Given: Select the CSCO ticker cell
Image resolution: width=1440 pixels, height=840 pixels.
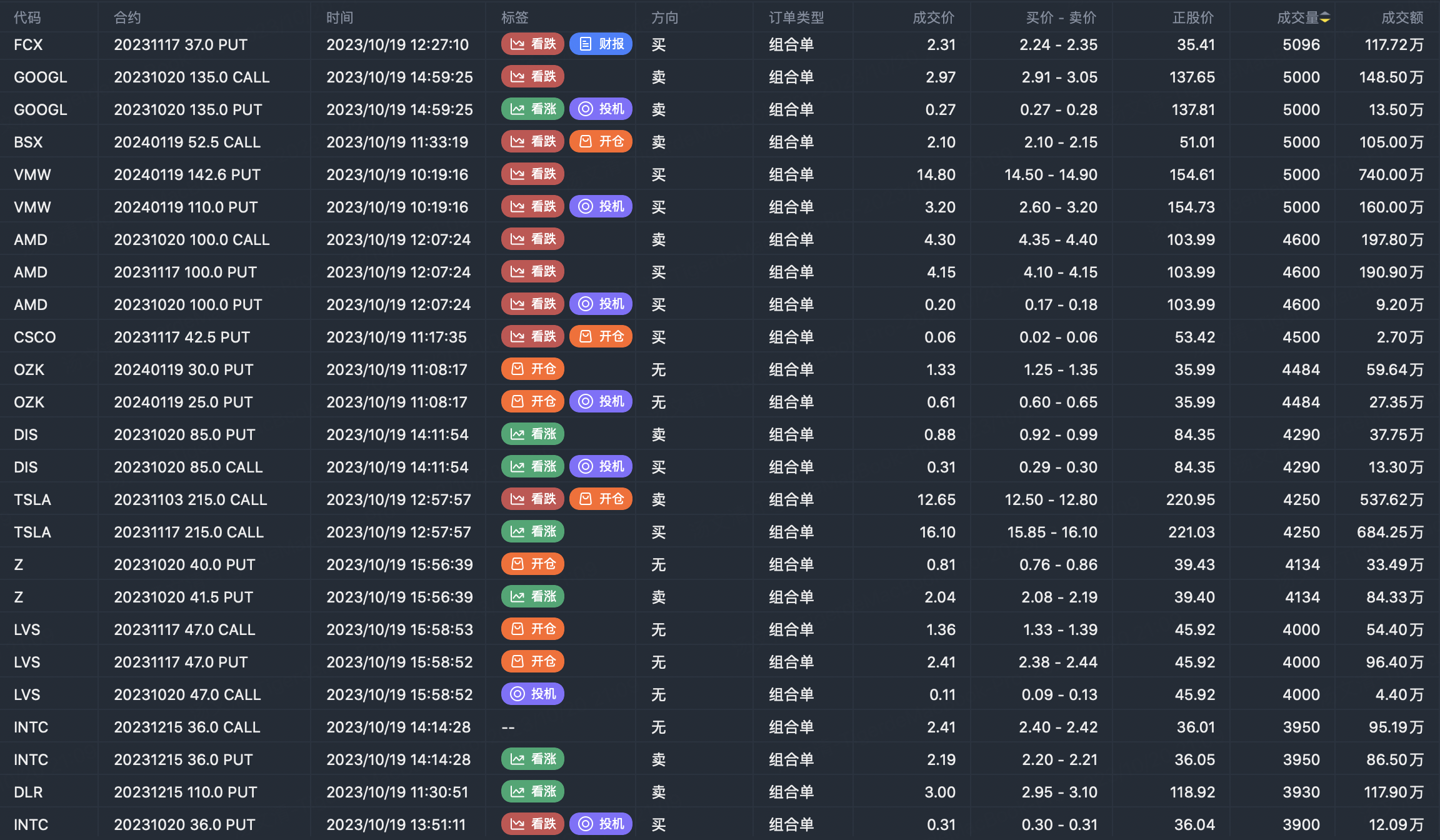Looking at the screenshot, I should point(35,337).
